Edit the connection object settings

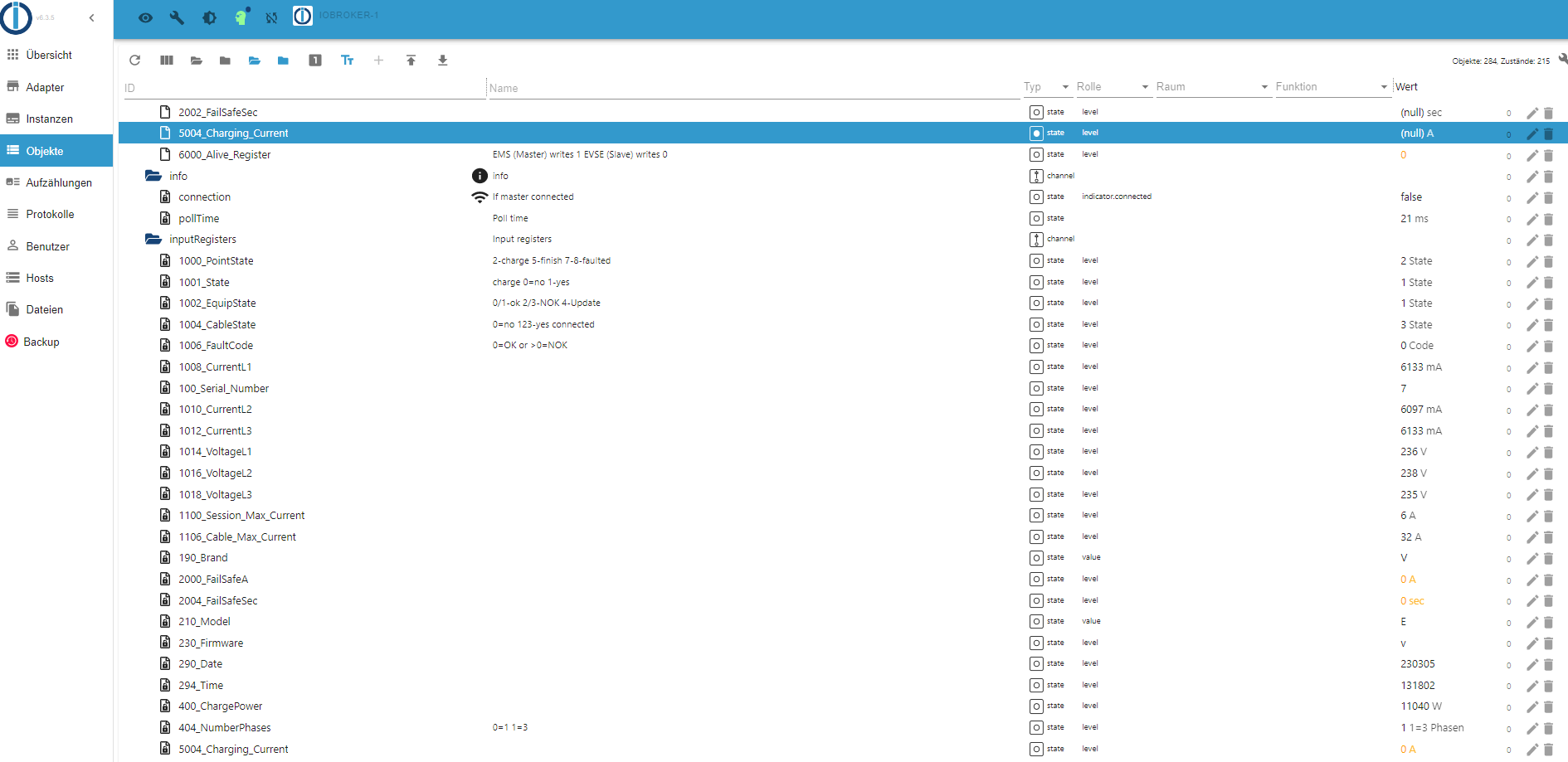tap(1532, 197)
